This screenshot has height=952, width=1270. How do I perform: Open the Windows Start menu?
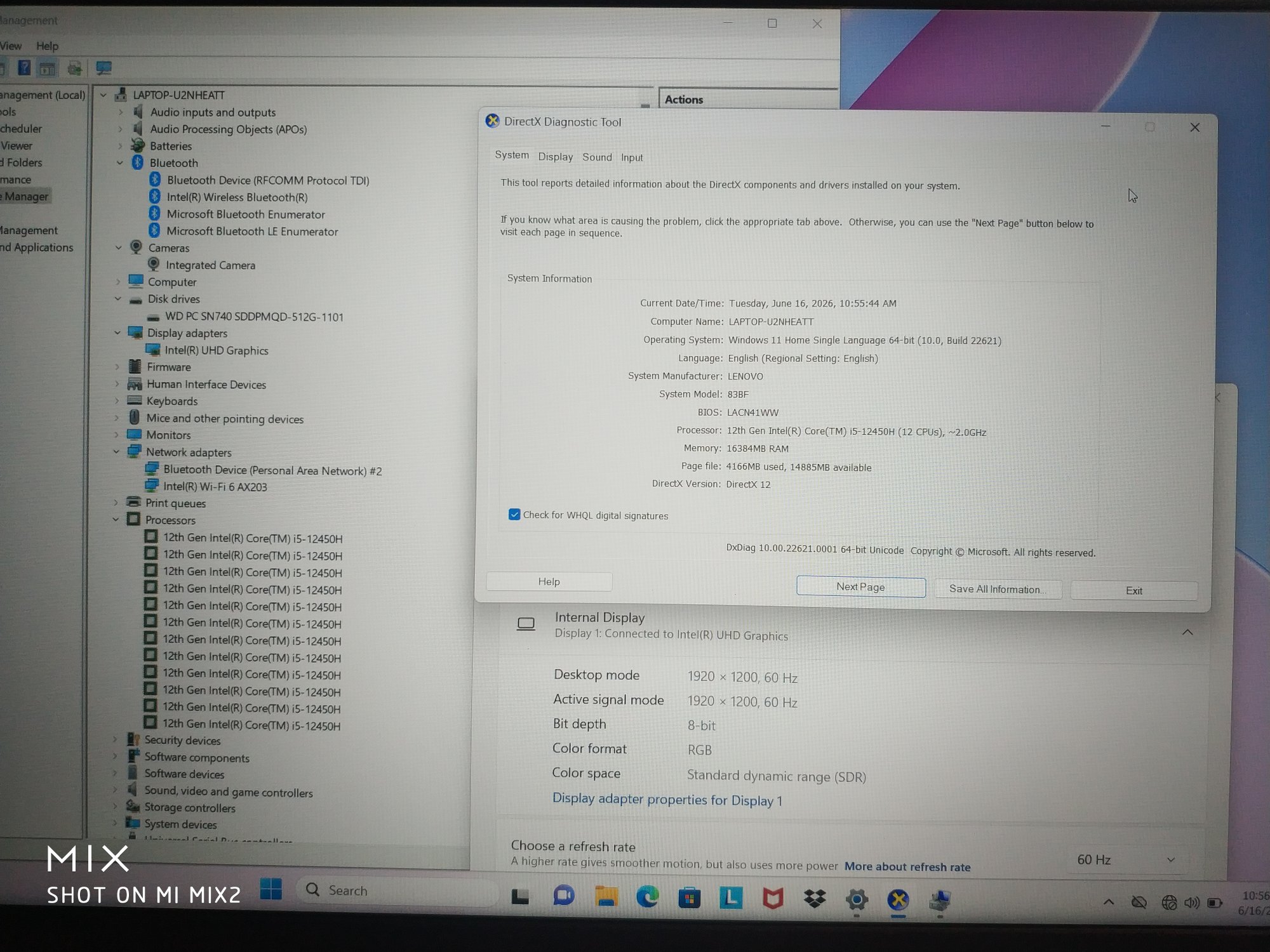coord(271,889)
